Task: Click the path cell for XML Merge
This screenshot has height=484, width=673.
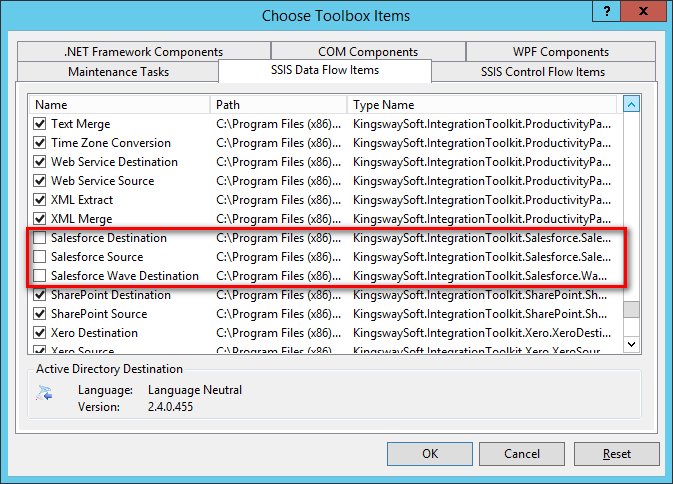Action: pyautogui.click(x=279, y=219)
